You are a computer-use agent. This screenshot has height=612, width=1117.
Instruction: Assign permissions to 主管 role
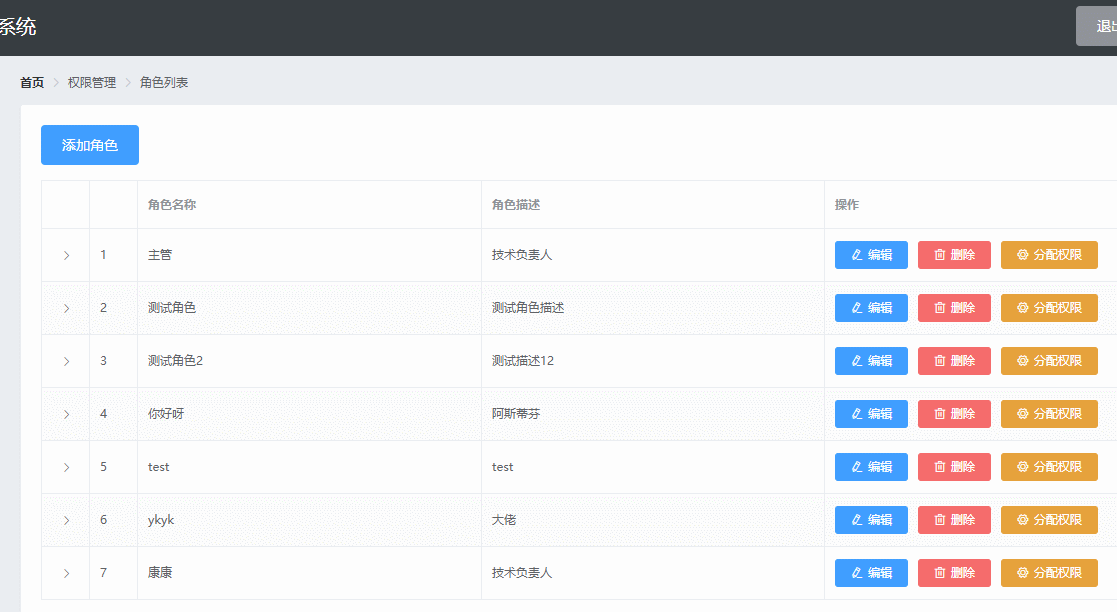[x=1049, y=254]
